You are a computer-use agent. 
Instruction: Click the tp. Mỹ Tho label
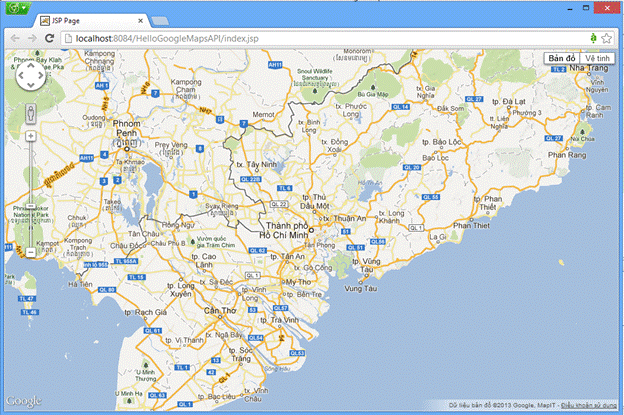(x=298, y=282)
